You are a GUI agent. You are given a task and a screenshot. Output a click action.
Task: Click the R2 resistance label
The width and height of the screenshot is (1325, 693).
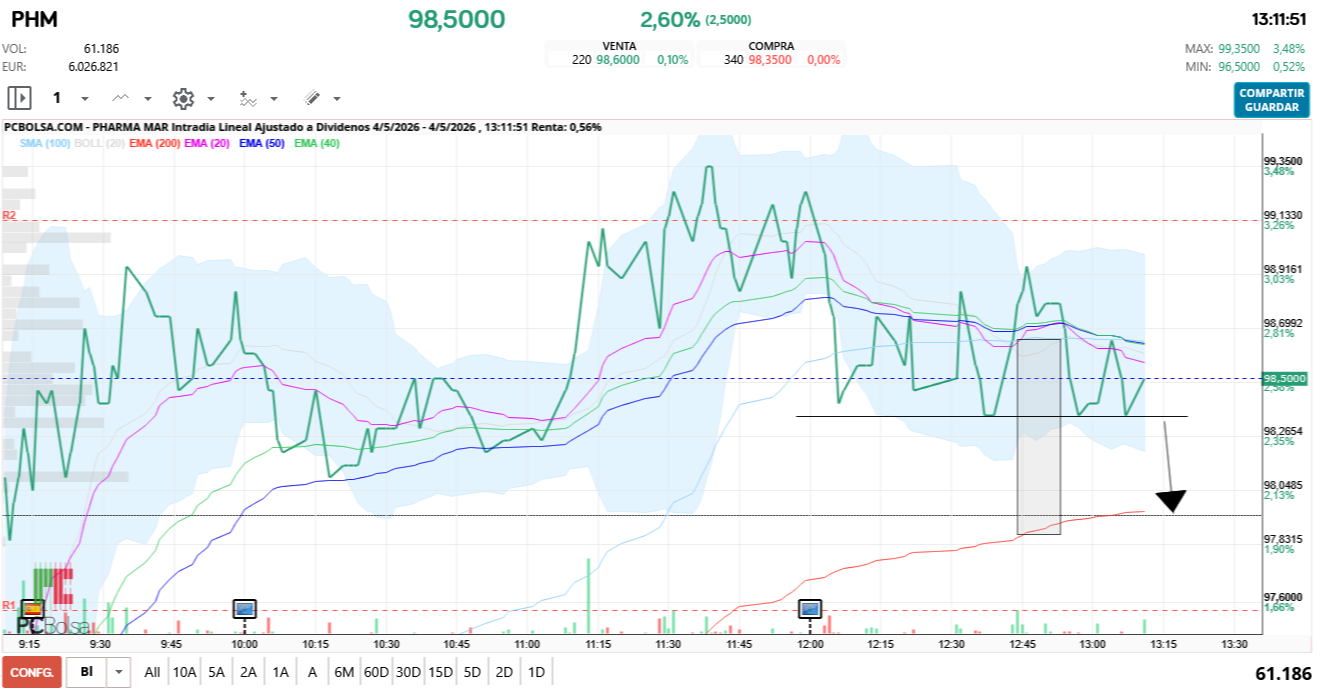point(9,215)
